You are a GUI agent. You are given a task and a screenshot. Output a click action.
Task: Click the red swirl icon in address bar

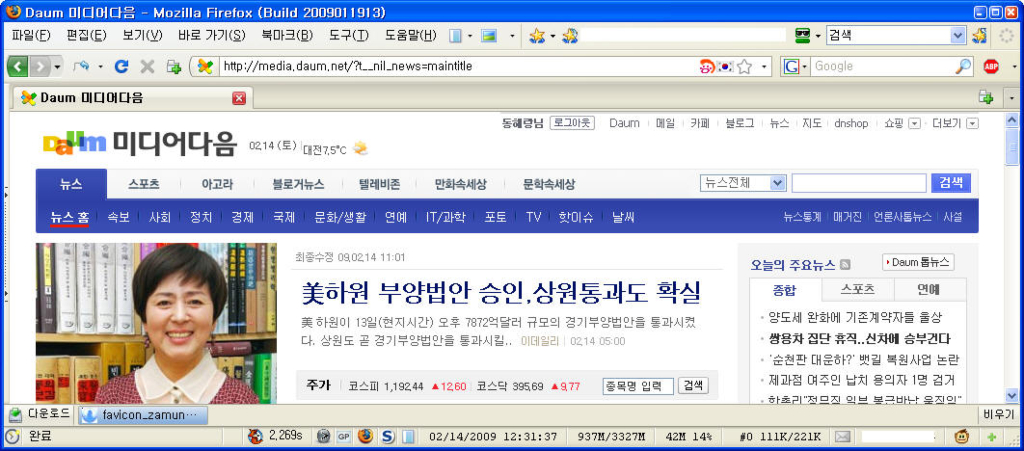coord(707,66)
